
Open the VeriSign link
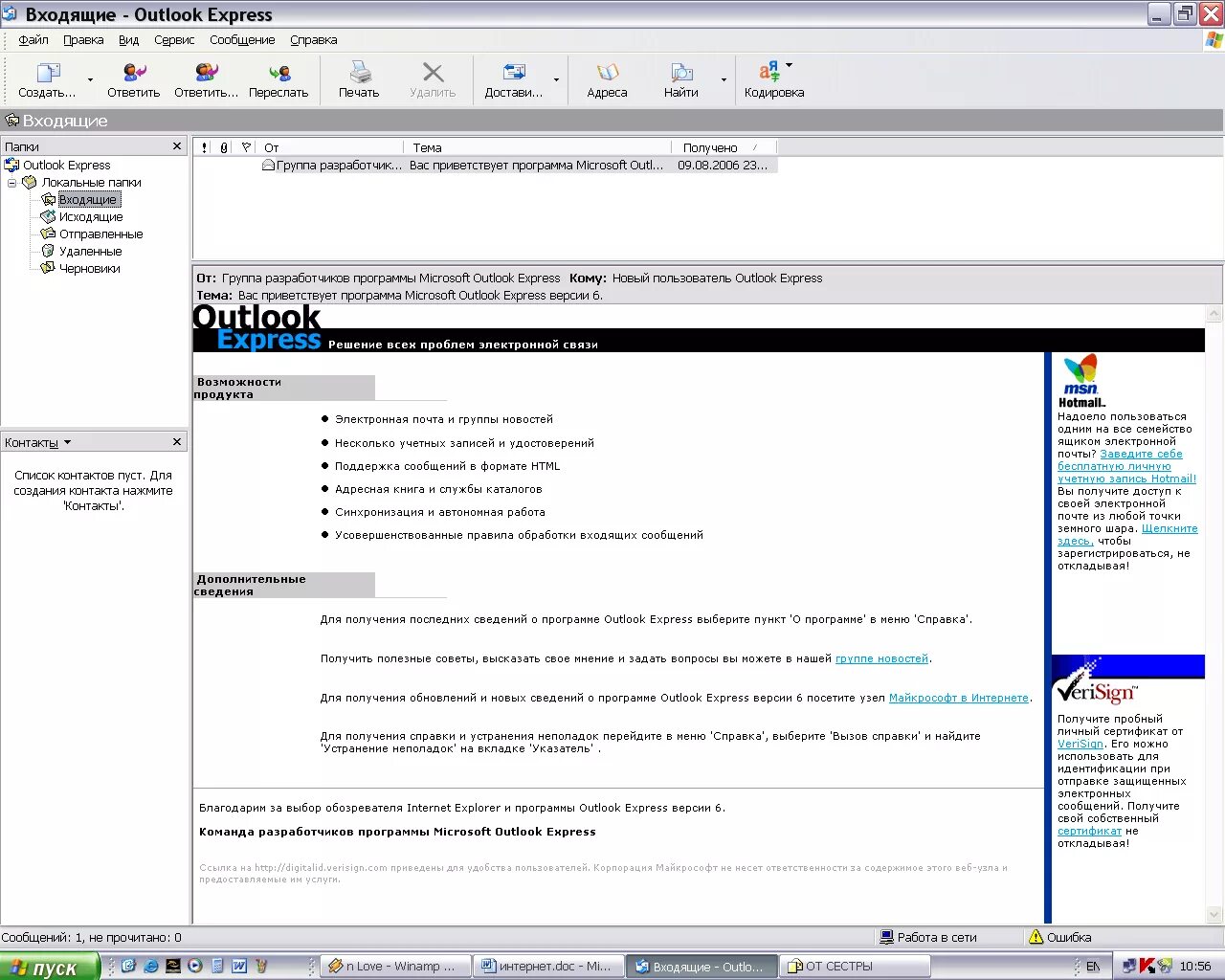click(x=1080, y=744)
